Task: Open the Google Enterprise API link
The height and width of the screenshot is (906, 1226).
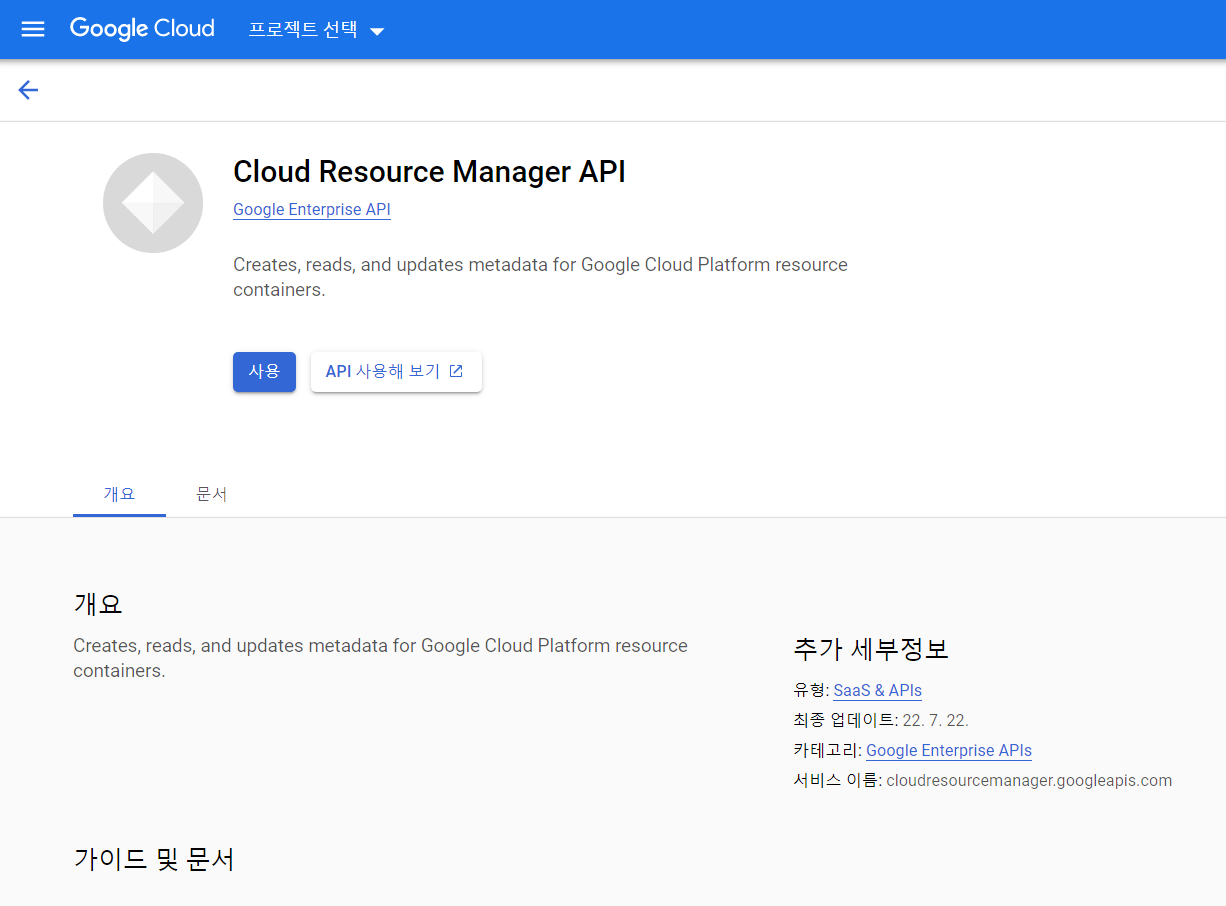Action: pyautogui.click(x=312, y=210)
